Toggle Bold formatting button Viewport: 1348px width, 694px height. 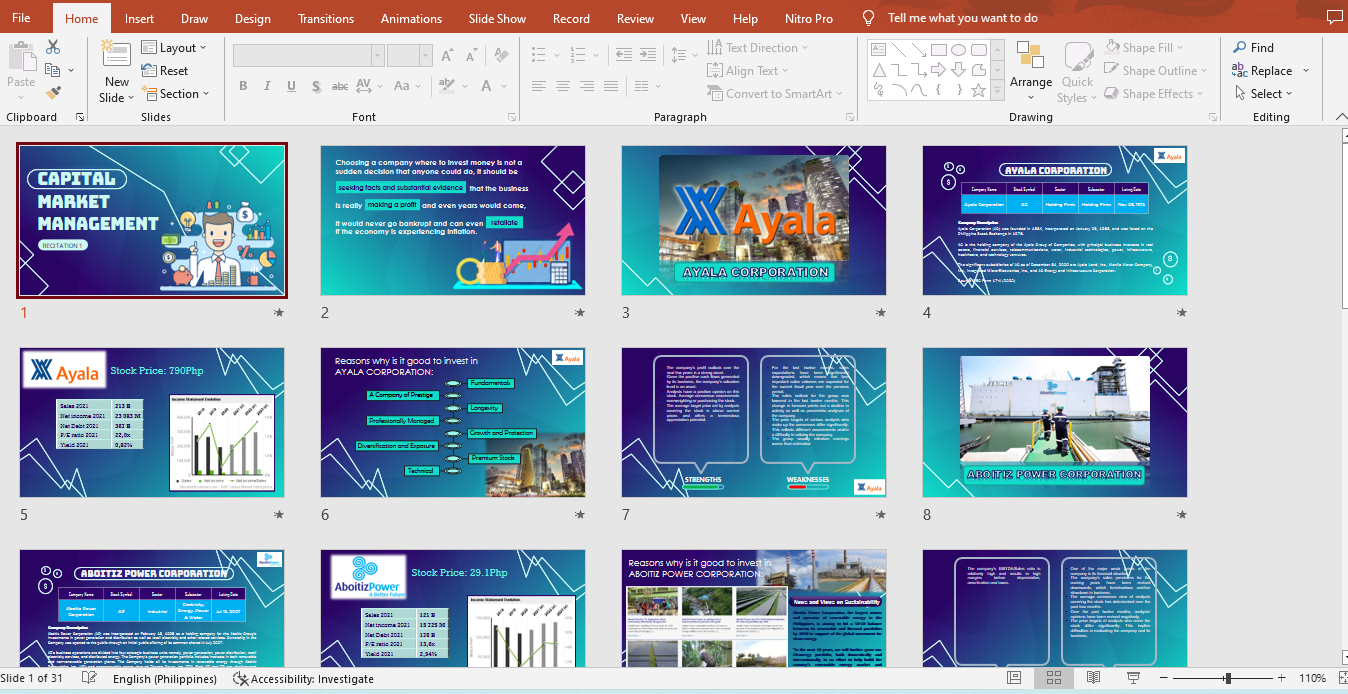[243, 87]
